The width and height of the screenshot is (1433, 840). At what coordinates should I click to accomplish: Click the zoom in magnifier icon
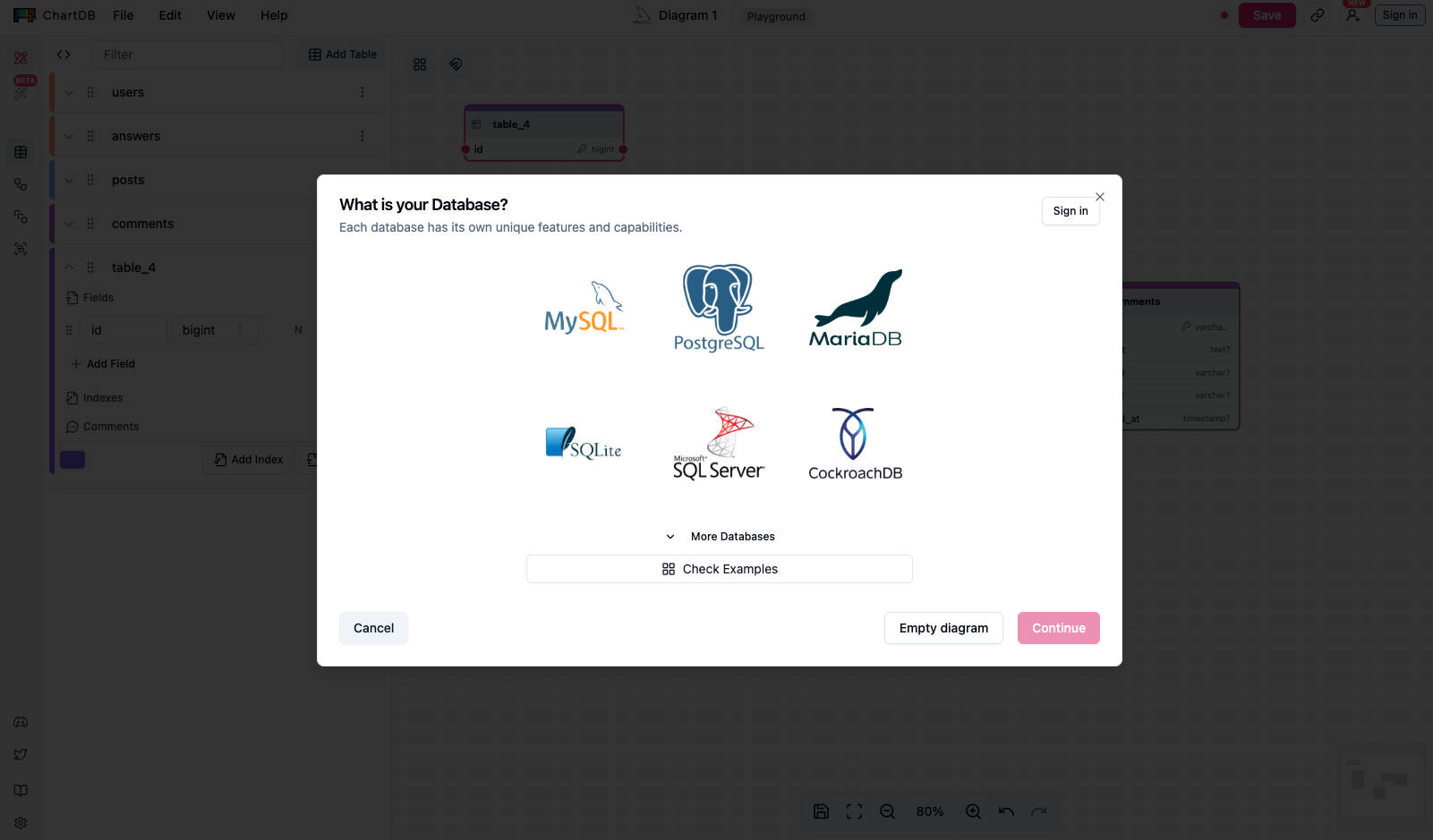tap(973, 811)
